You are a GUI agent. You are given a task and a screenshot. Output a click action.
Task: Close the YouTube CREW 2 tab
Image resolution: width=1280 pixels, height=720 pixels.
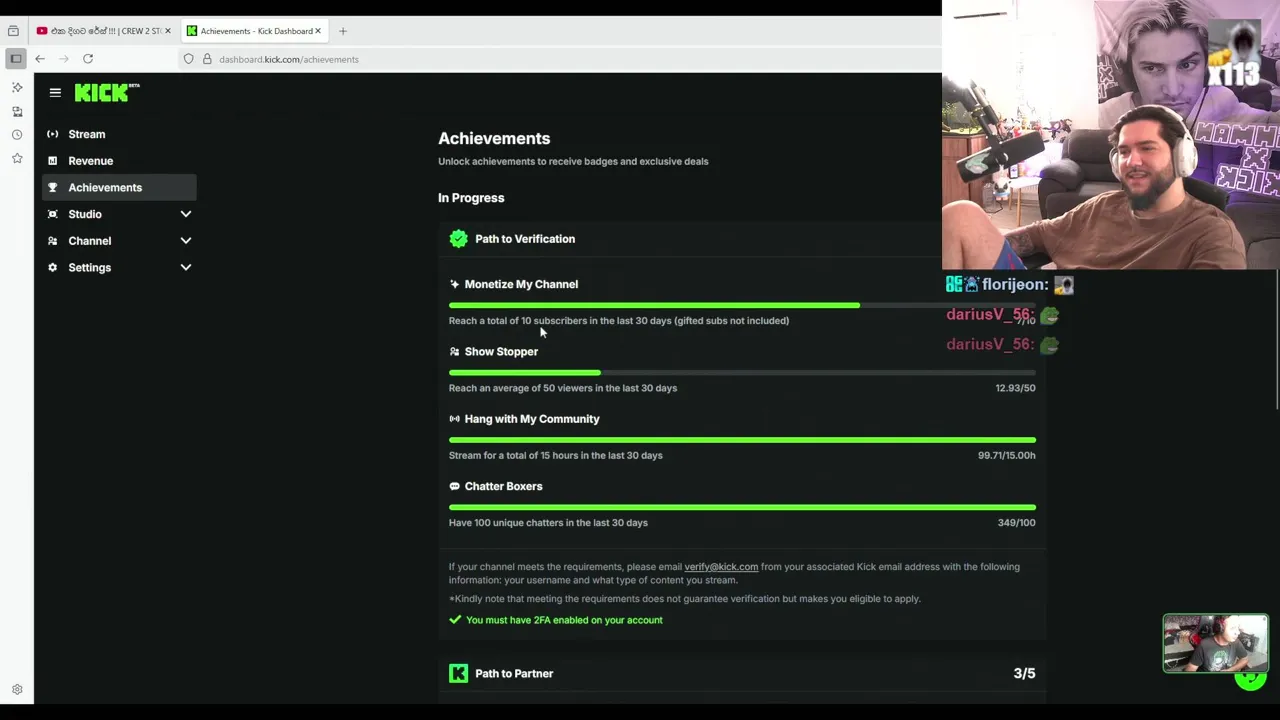(168, 31)
